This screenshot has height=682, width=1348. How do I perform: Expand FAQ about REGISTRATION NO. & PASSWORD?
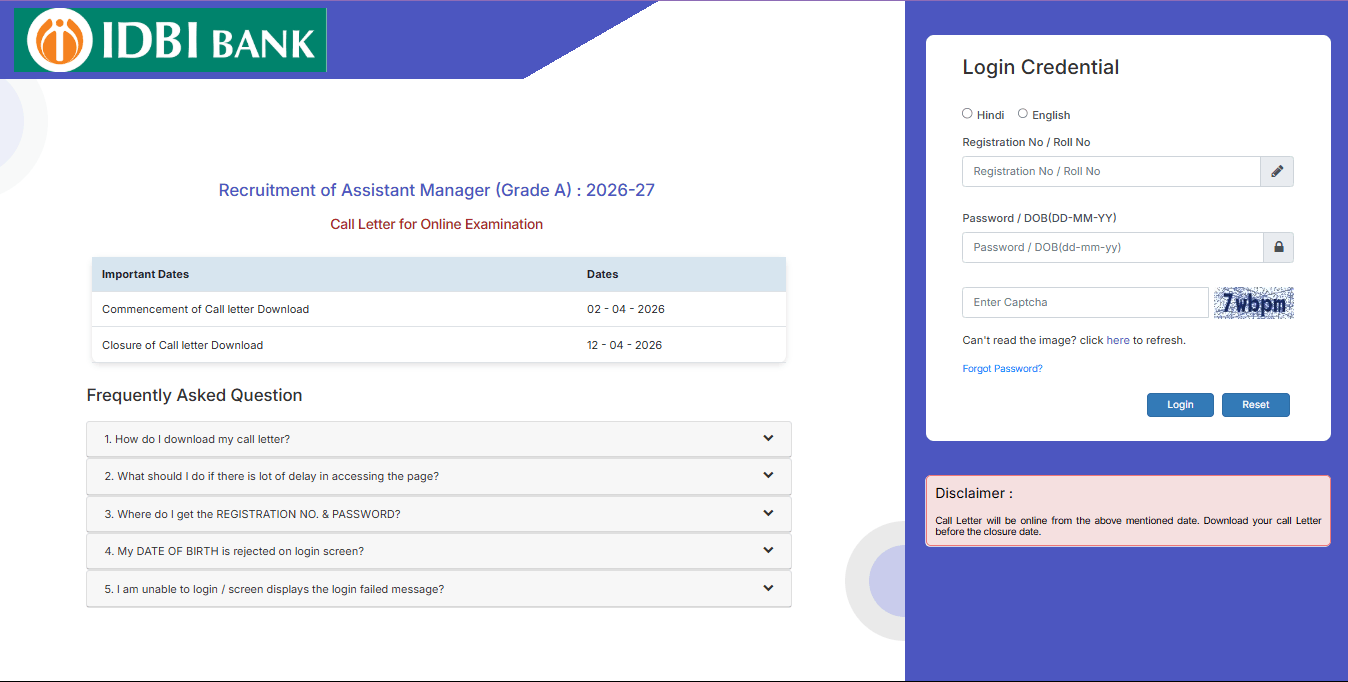(x=438, y=513)
